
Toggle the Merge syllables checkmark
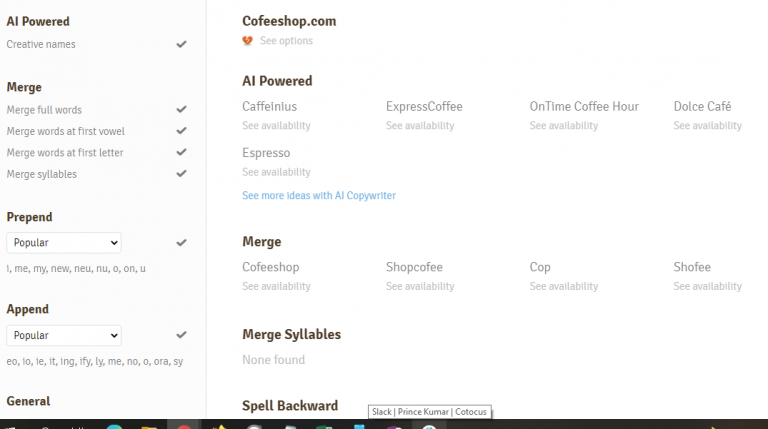tap(181, 173)
